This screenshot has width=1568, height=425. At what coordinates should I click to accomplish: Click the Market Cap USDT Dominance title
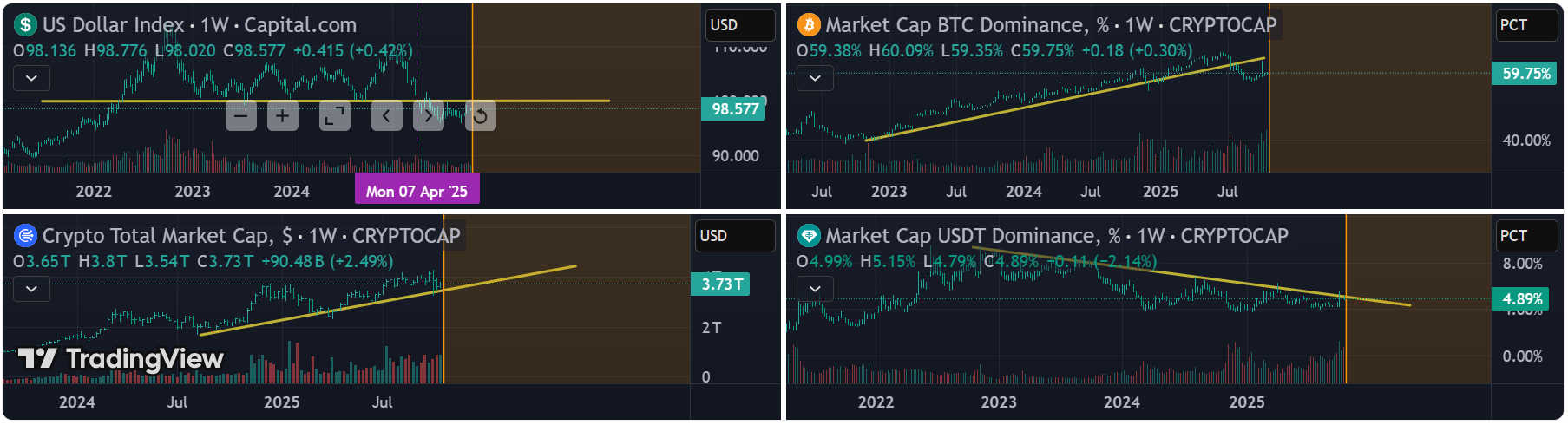[1056, 236]
